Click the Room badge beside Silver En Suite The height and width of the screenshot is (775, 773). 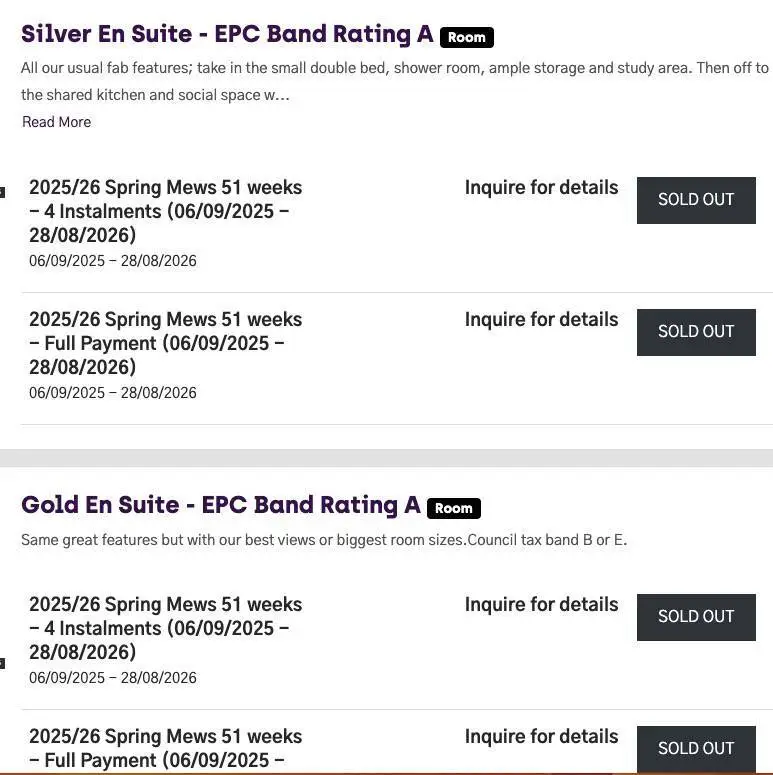click(467, 38)
